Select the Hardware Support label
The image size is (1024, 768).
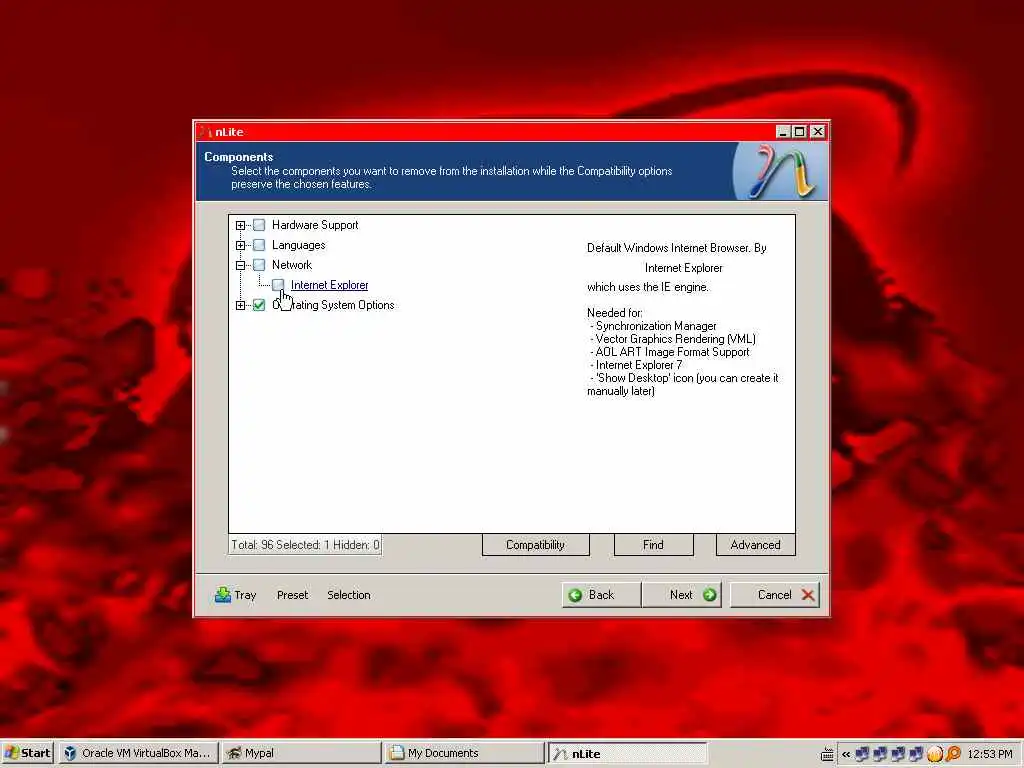[315, 225]
